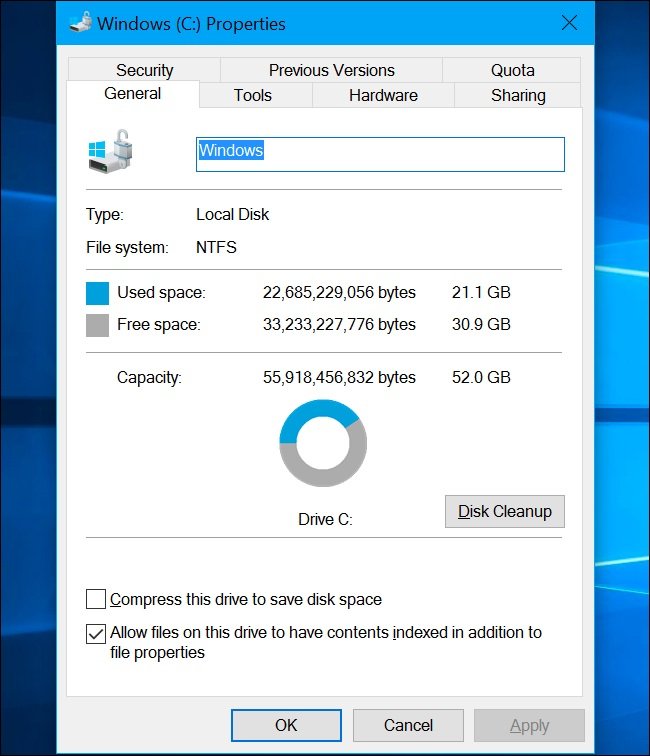Launch Disk Cleanup
The image size is (650, 756).
coord(504,511)
